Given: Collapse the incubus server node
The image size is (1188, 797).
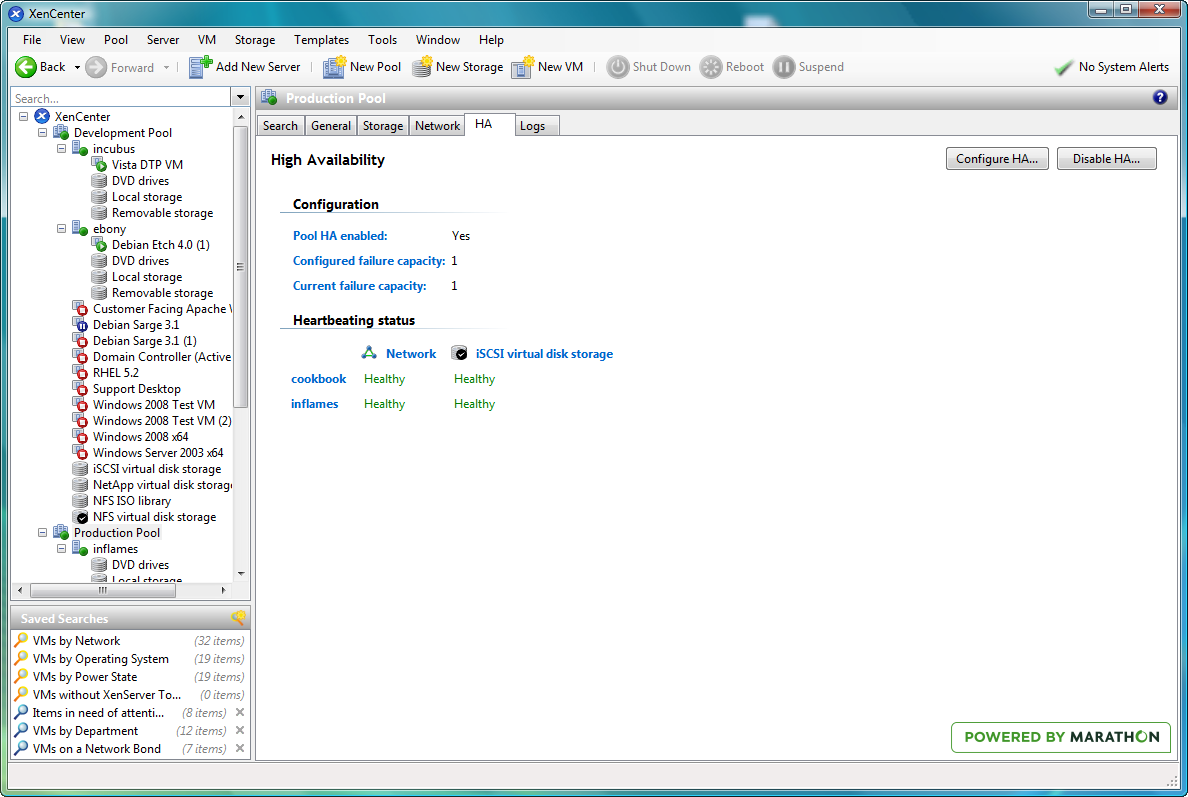Looking at the screenshot, I should coord(61,149).
